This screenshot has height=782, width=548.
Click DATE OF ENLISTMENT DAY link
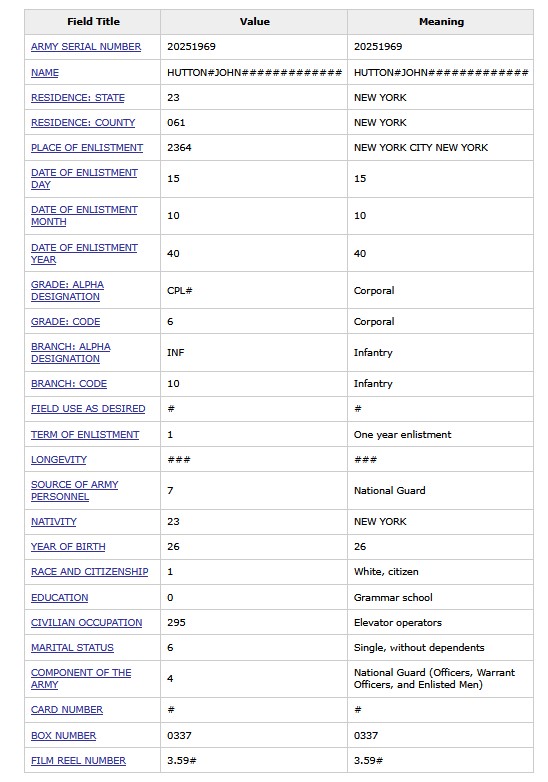(84, 179)
